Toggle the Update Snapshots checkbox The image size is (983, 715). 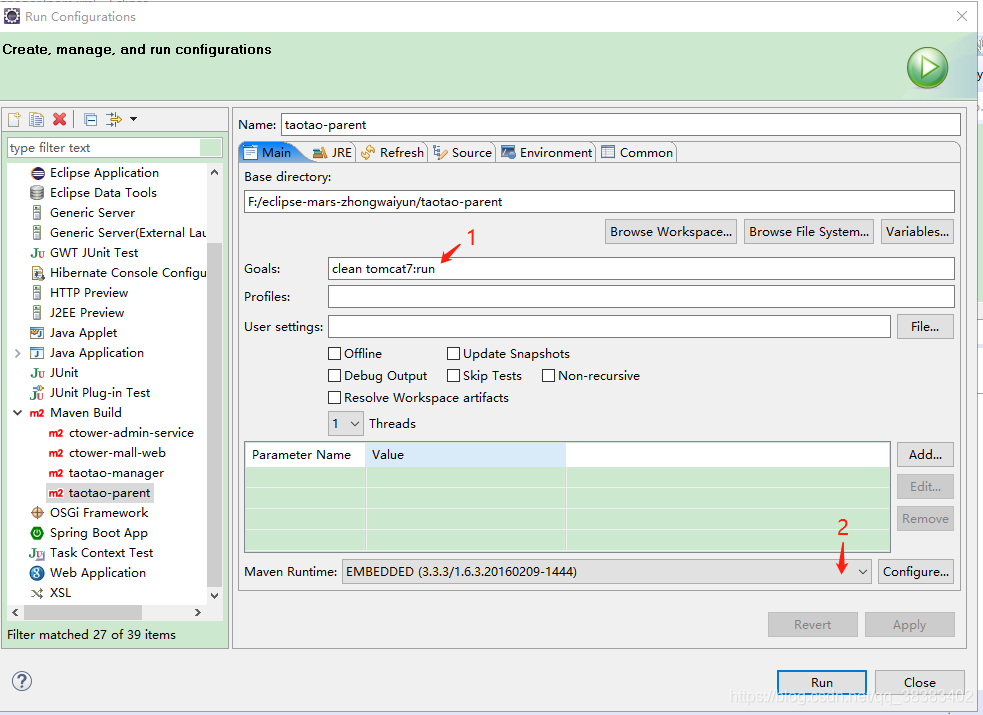(453, 353)
